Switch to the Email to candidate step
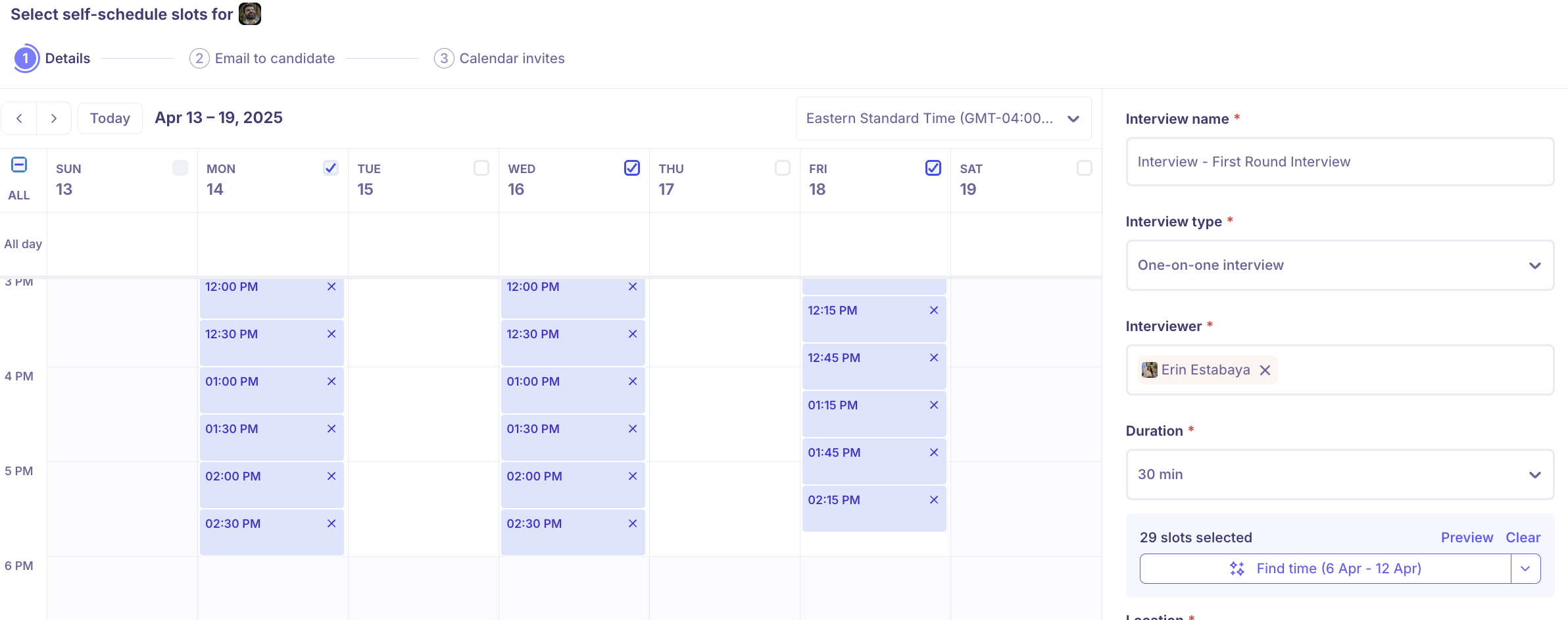This screenshot has height=620, width=1568. coord(274,58)
